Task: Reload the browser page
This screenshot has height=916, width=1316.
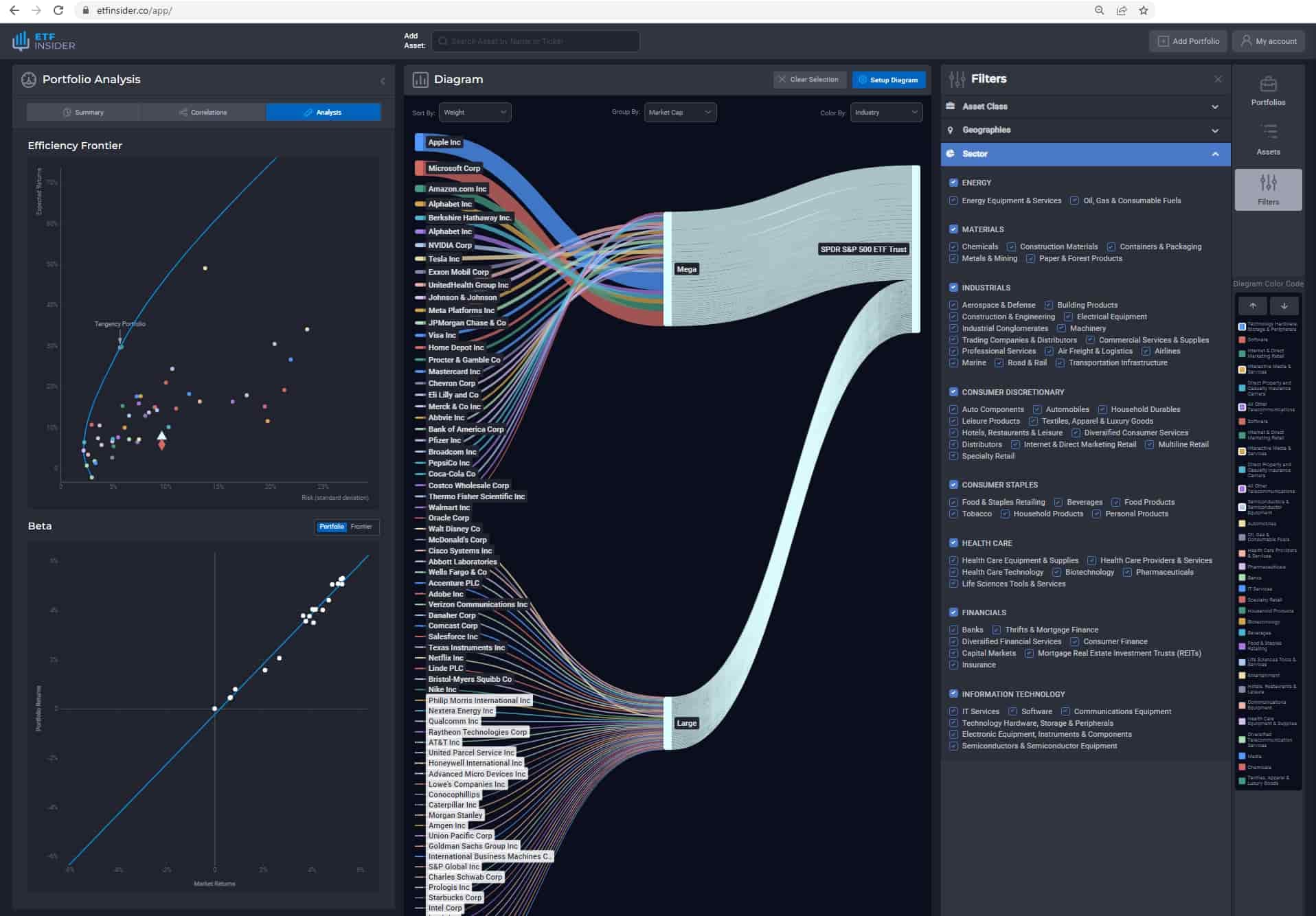Action: point(58,10)
